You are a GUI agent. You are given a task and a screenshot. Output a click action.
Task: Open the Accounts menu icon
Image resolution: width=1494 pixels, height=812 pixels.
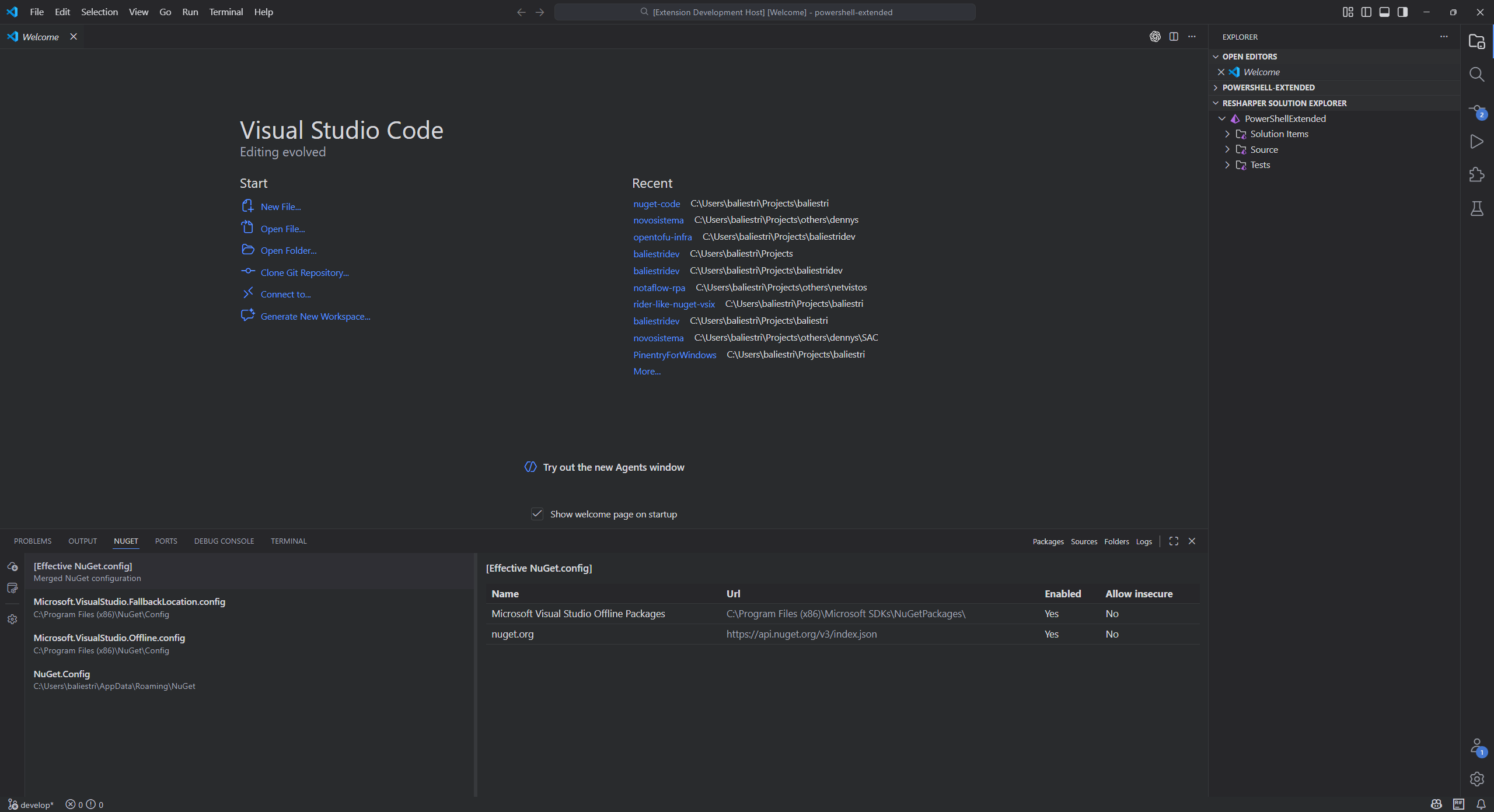(x=1476, y=747)
